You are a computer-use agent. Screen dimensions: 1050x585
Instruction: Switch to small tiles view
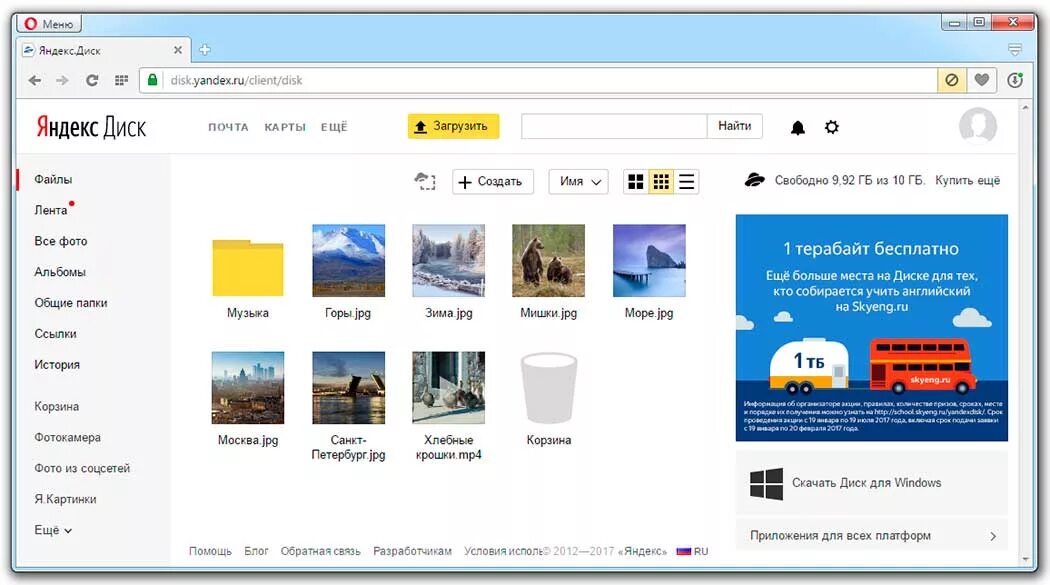click(x=660, y=181)
